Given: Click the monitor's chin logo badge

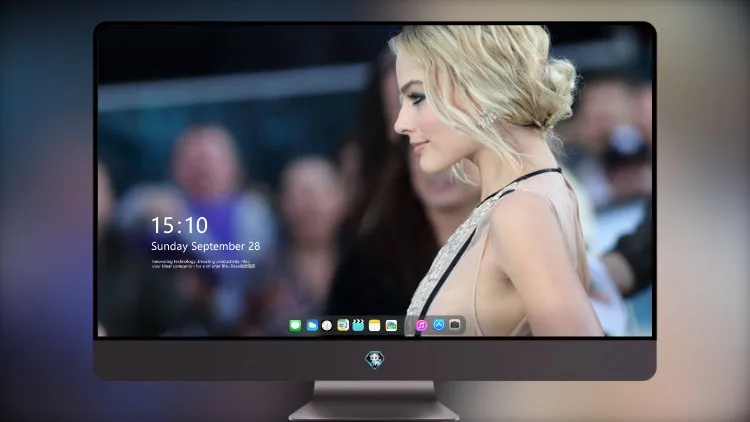Looking at the screenshot, I should coord(375,360).
